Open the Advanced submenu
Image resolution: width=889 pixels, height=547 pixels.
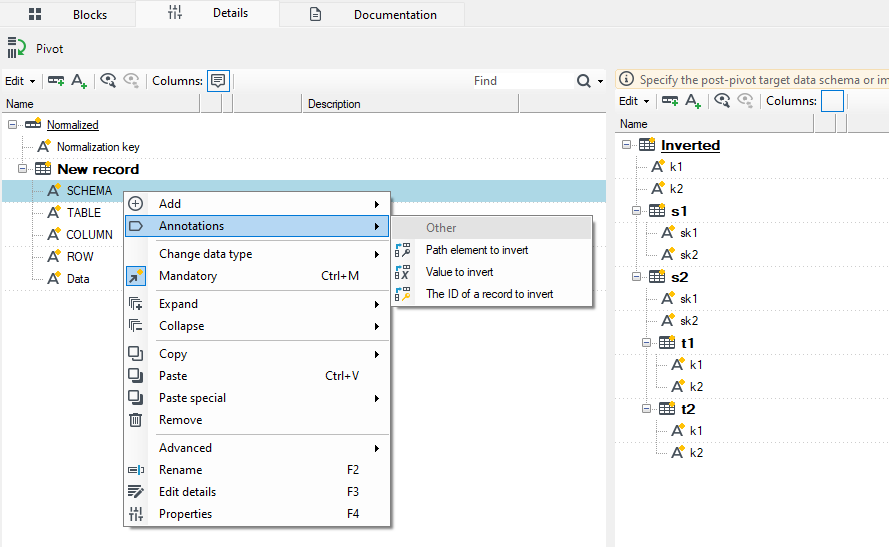(257, 448)
